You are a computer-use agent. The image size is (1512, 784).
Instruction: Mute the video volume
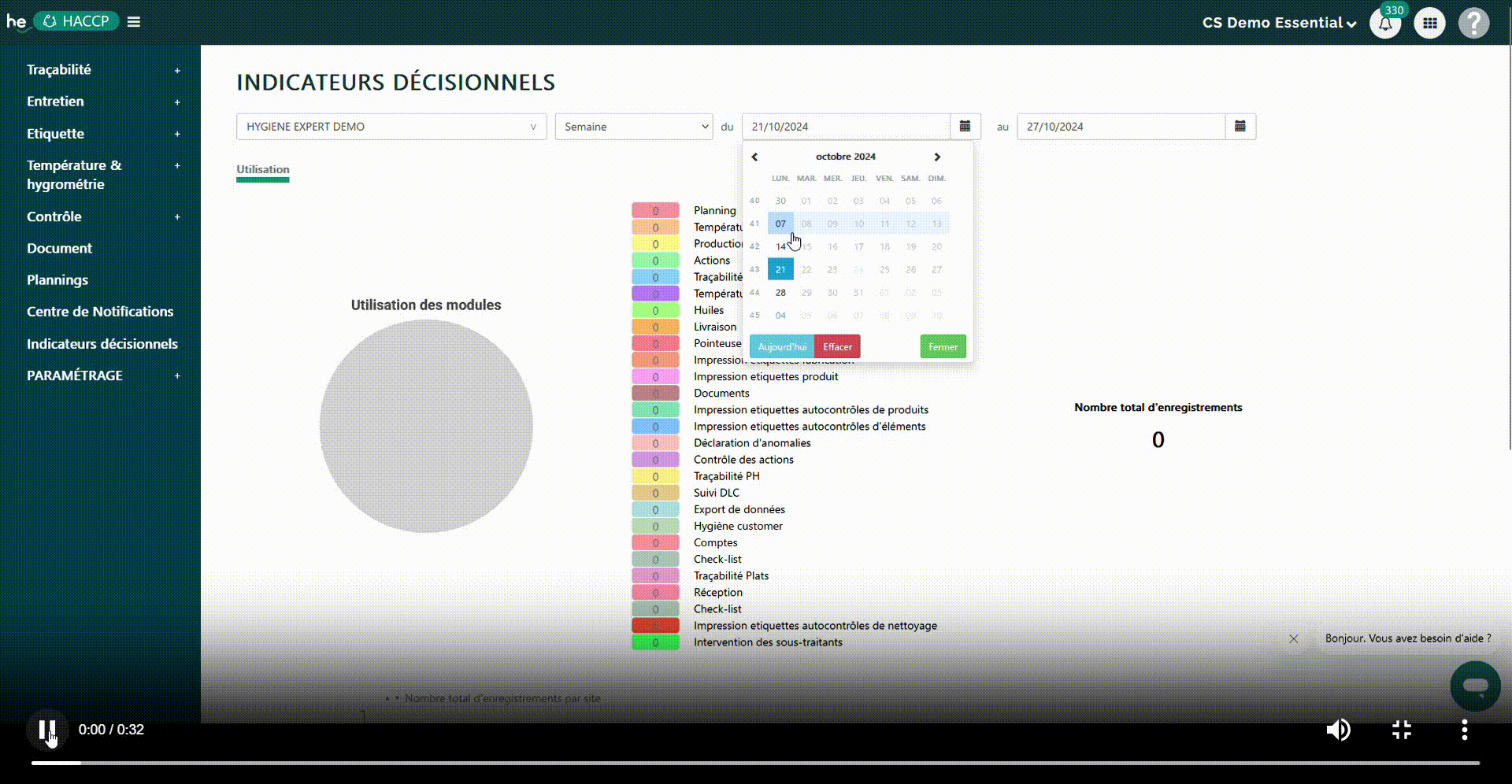pyautogui.click(x=1338, y=730)
